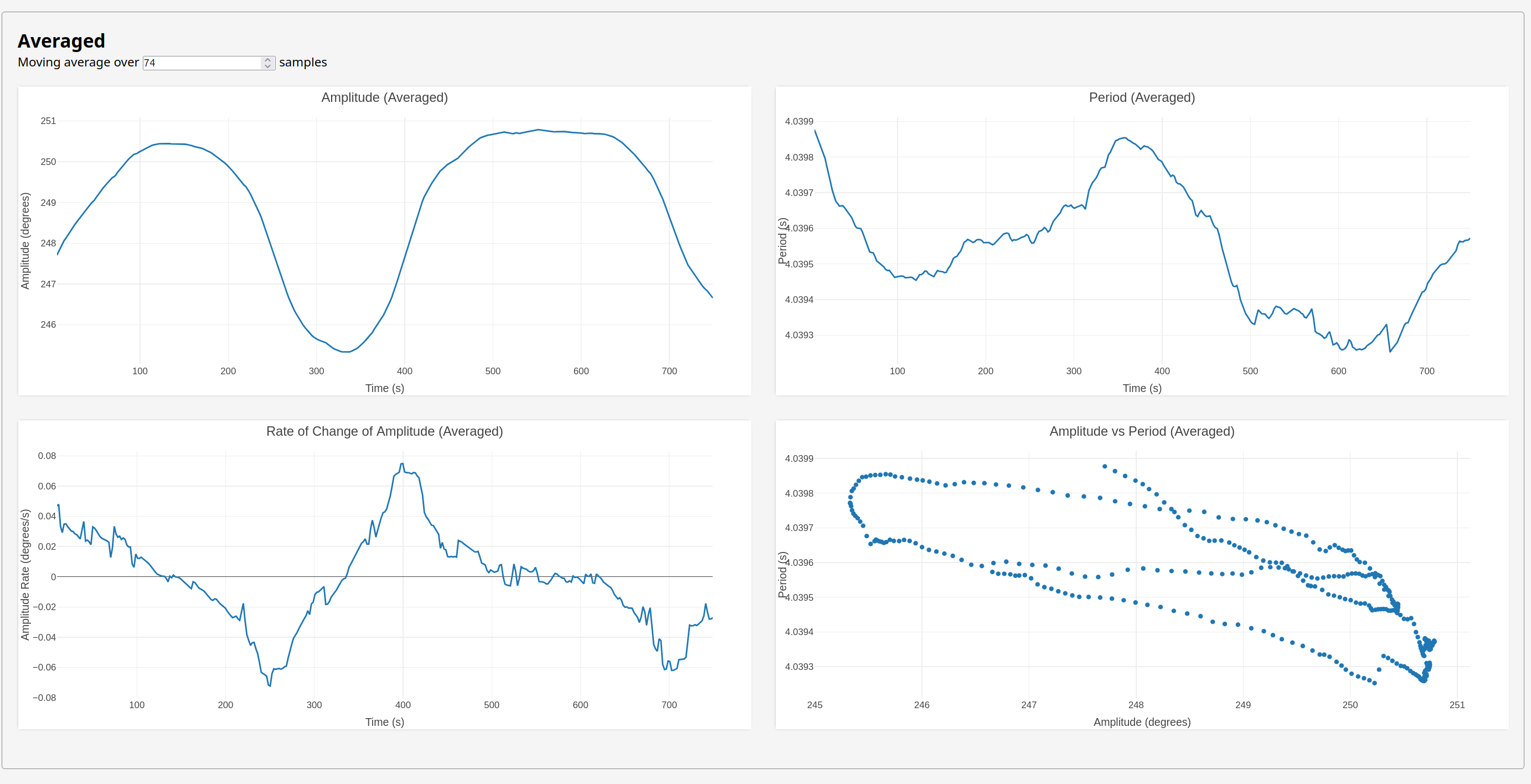Screen dimensions: 1531x784
Task: Click the 0.08 tick on Rate chart
Action: pyautogui.click(x=47, y=456)
